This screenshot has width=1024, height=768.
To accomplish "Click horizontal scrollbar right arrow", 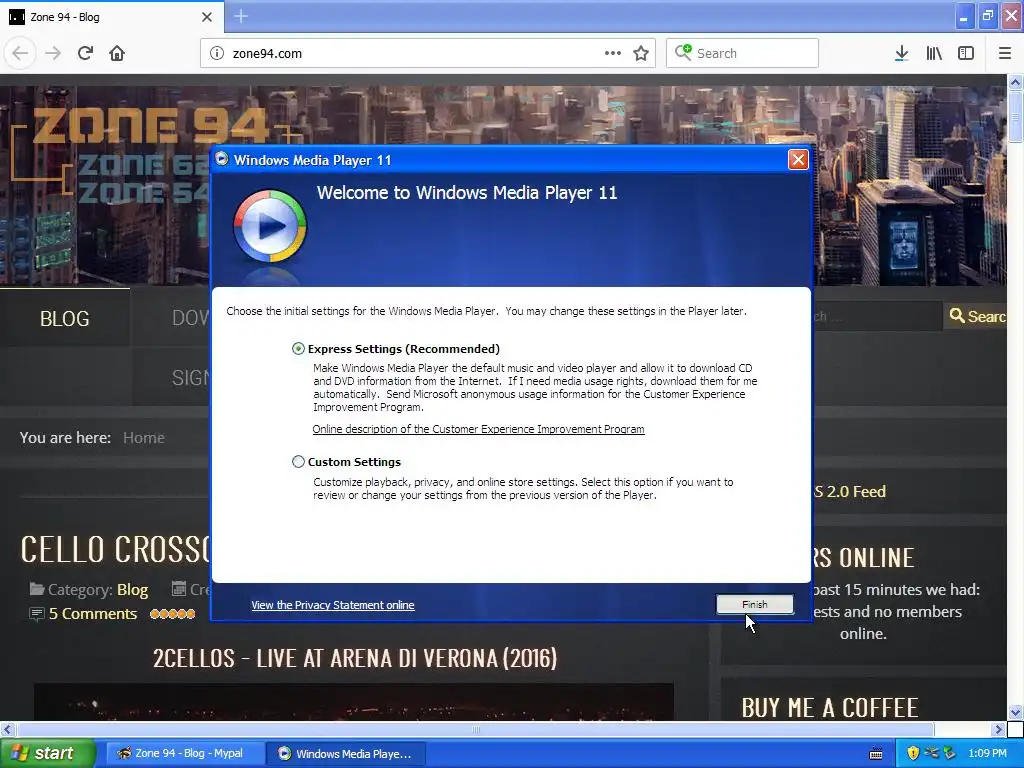I will point(999,729).
